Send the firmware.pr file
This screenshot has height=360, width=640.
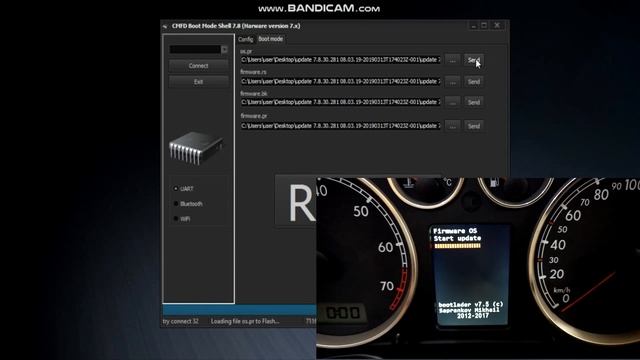click(473, 126)
